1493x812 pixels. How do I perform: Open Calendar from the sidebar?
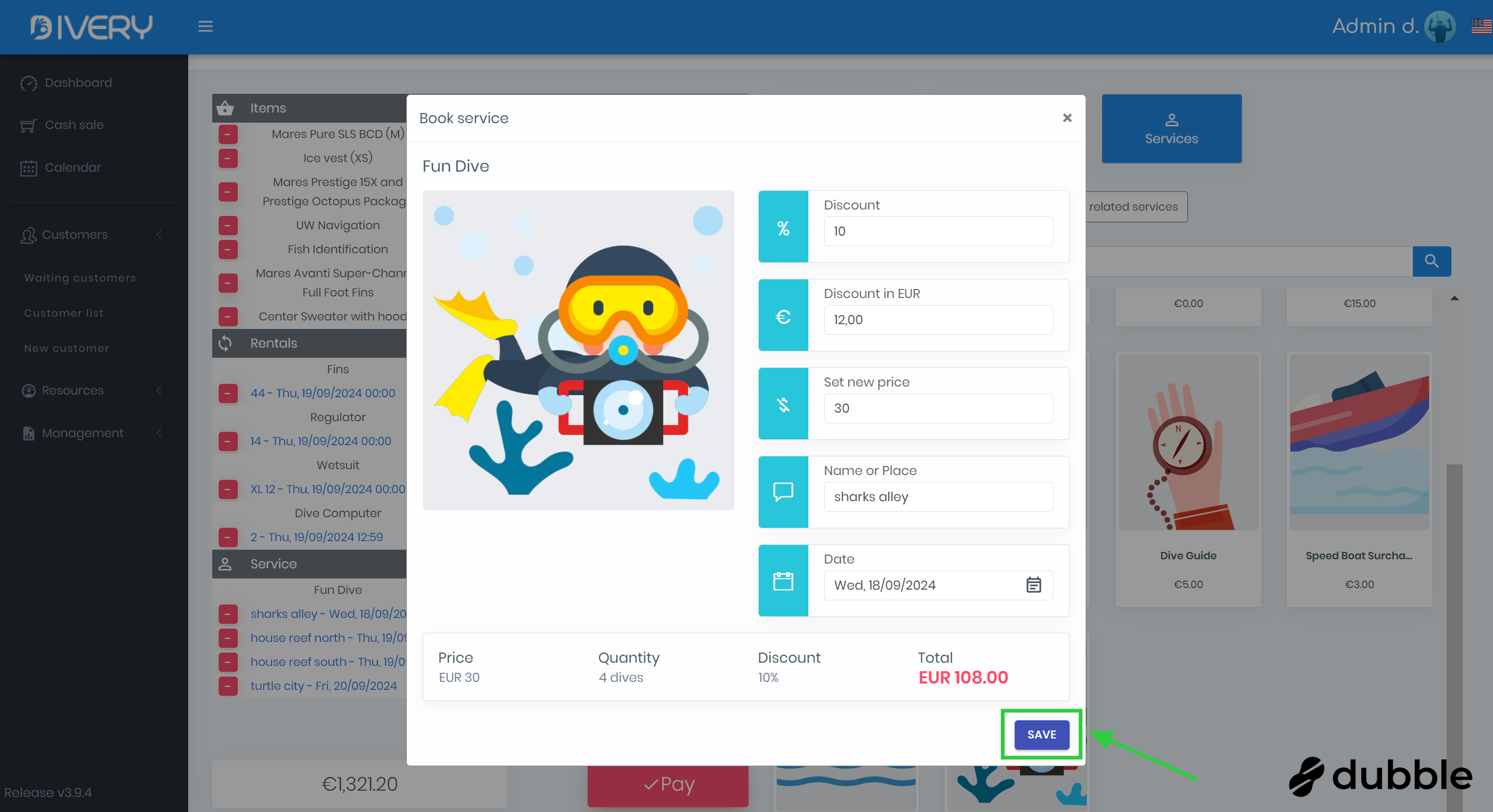point(73,167)
